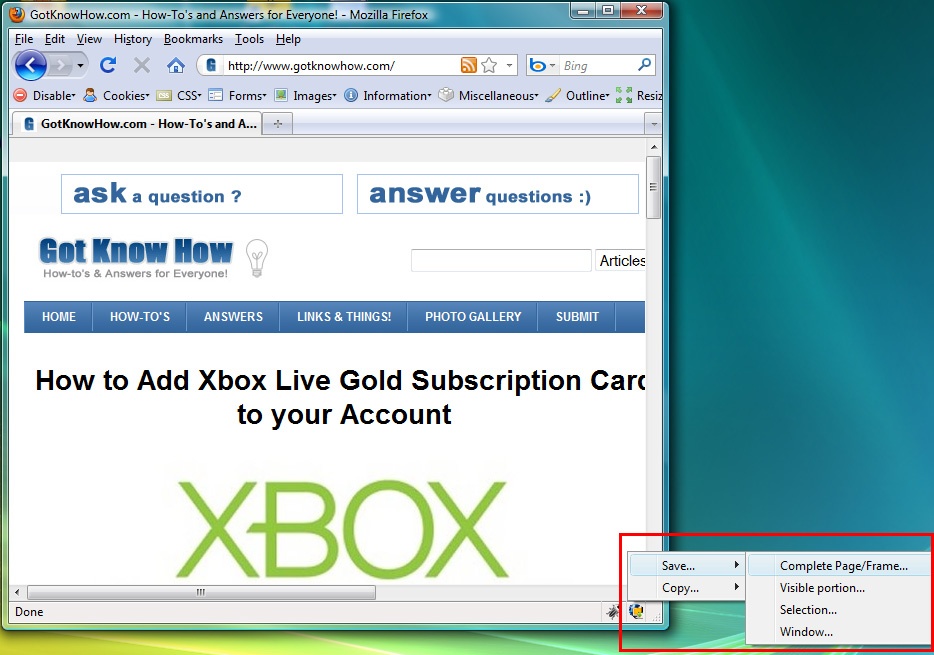Go back with the blue Back arrow
This screenshot has width=934, height=655.
(x=30, y=65)
